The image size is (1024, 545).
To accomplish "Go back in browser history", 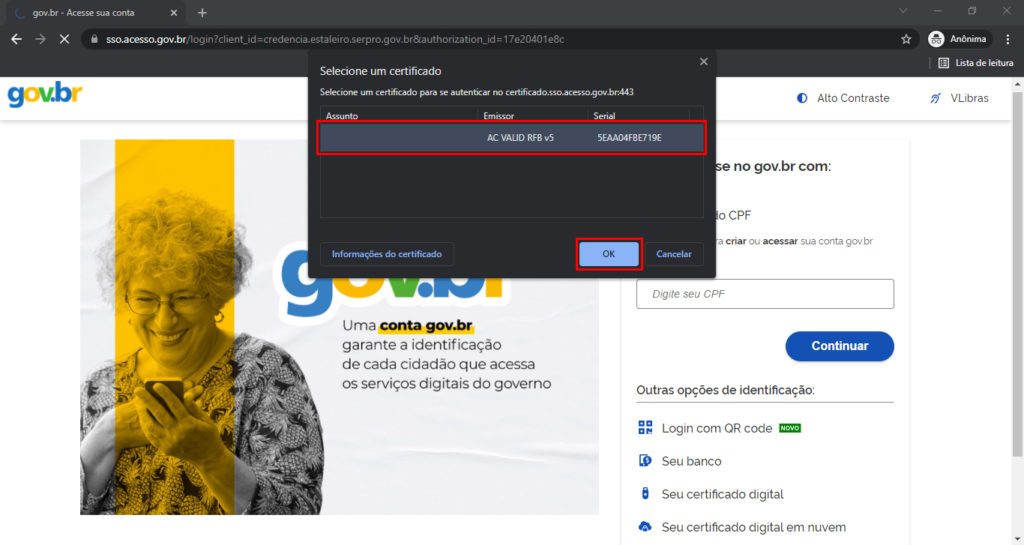I will (x=16, y=39).
